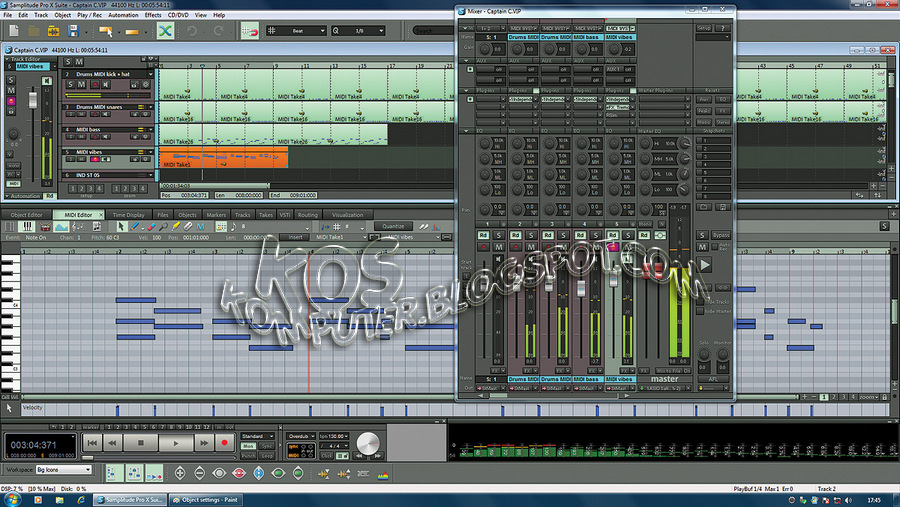Jump to the start with the transport rewind-to-start button
Image resolution: width=900 pixels, height=507 pixels.
(x=92, y=443)
